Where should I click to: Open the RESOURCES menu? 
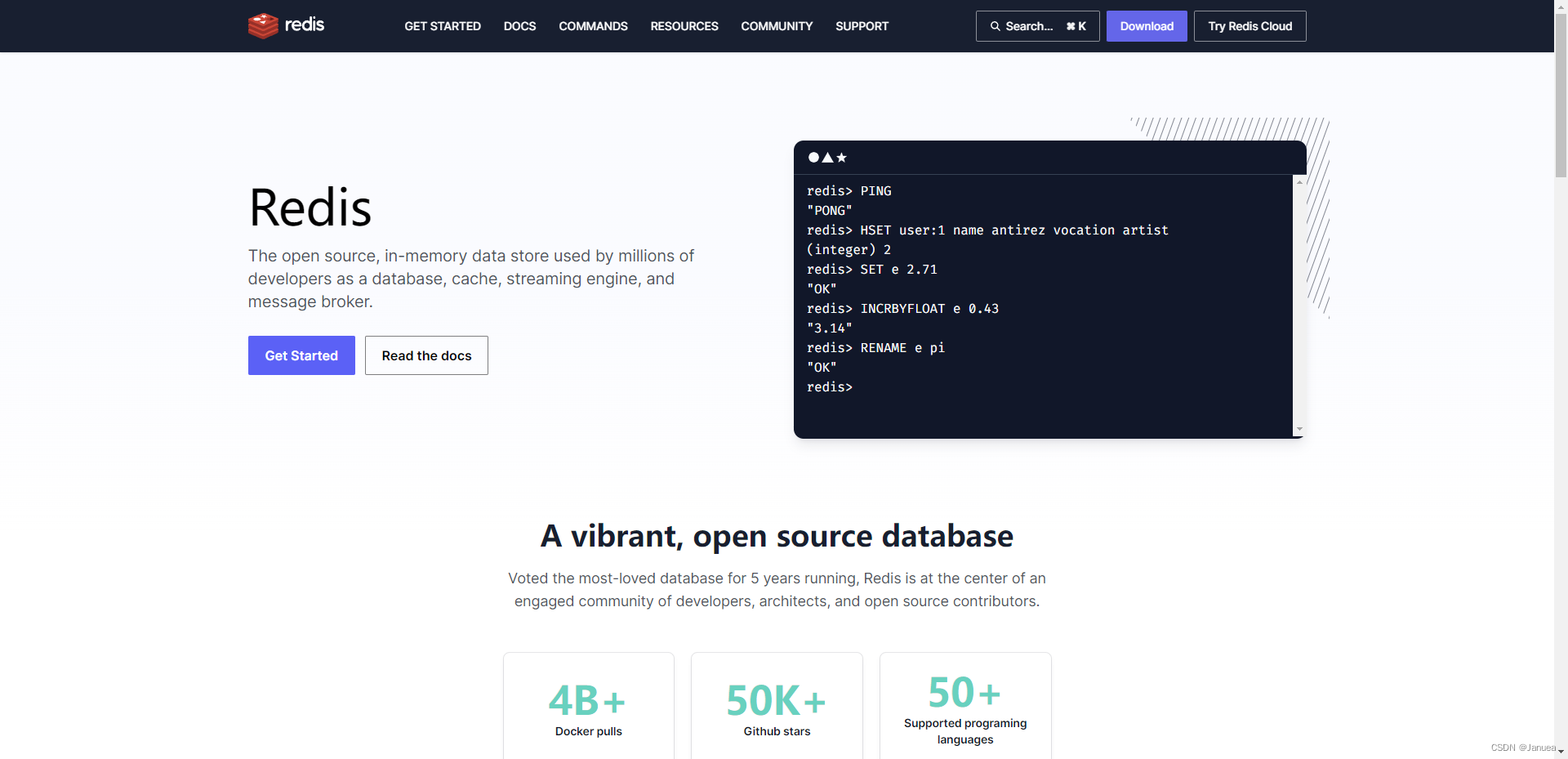684,26
